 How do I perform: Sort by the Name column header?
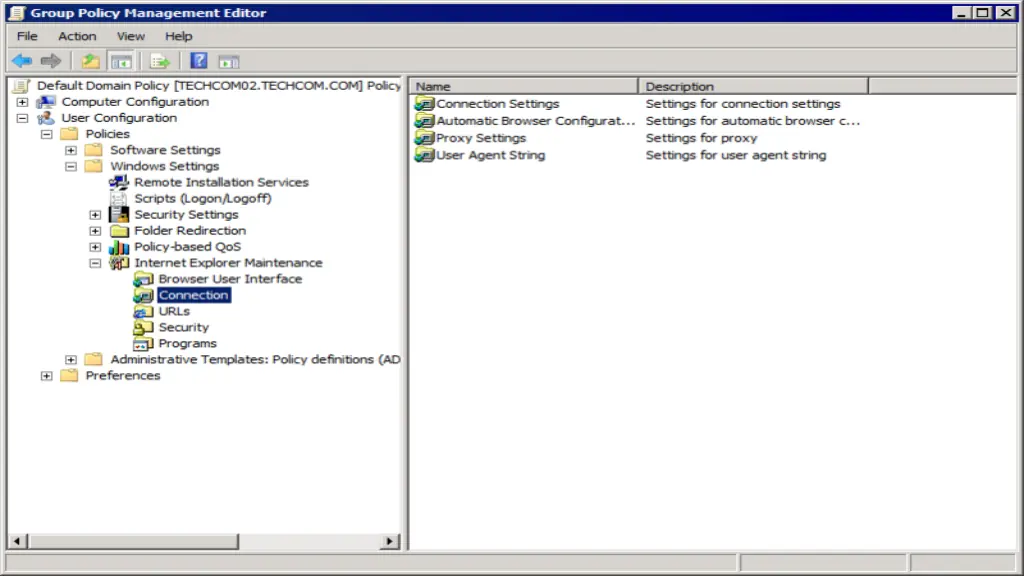tap(523, 86)
